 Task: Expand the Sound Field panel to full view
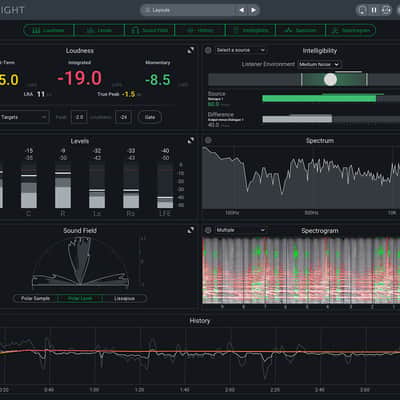(x=190, y=230)
